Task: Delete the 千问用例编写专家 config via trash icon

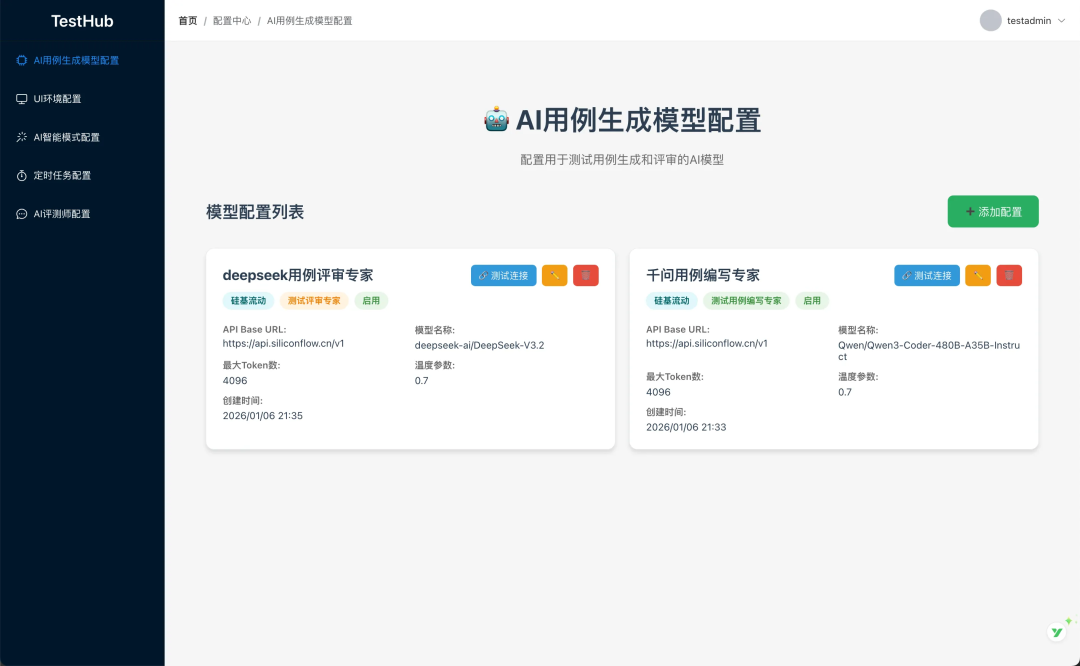Action: point(1008,275)
